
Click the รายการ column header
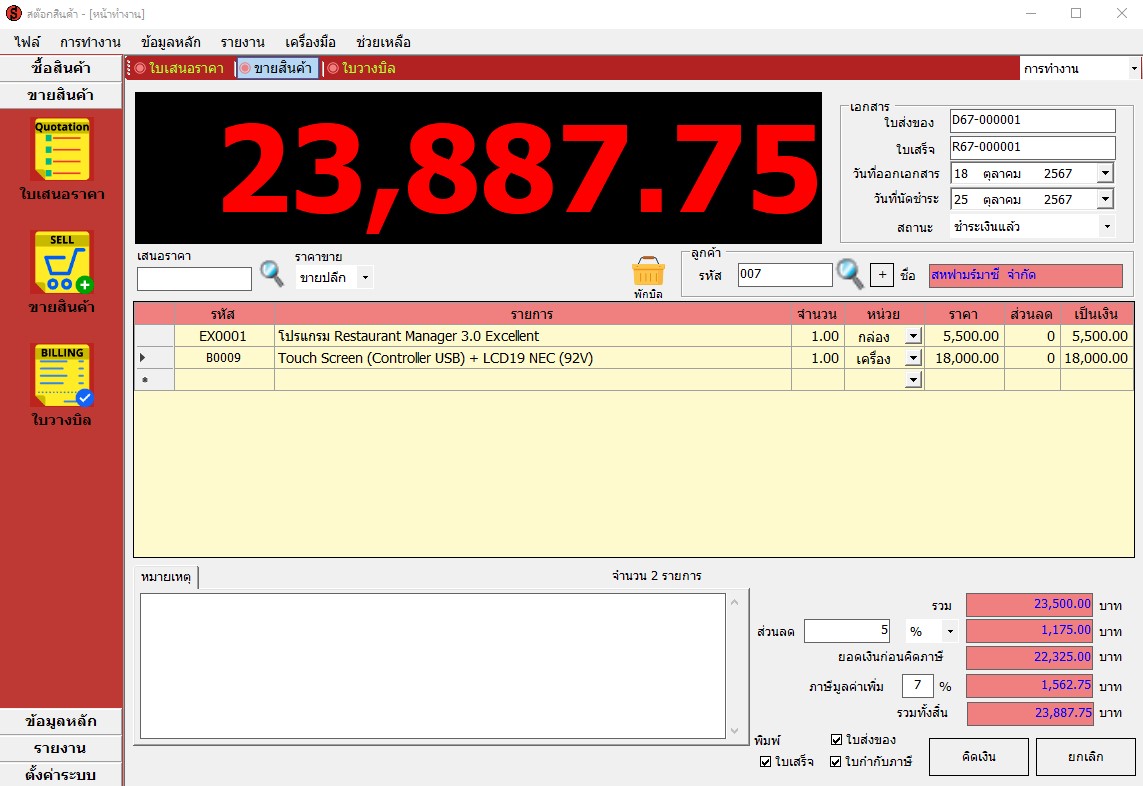pyautogui.click(x=532, y=314)
